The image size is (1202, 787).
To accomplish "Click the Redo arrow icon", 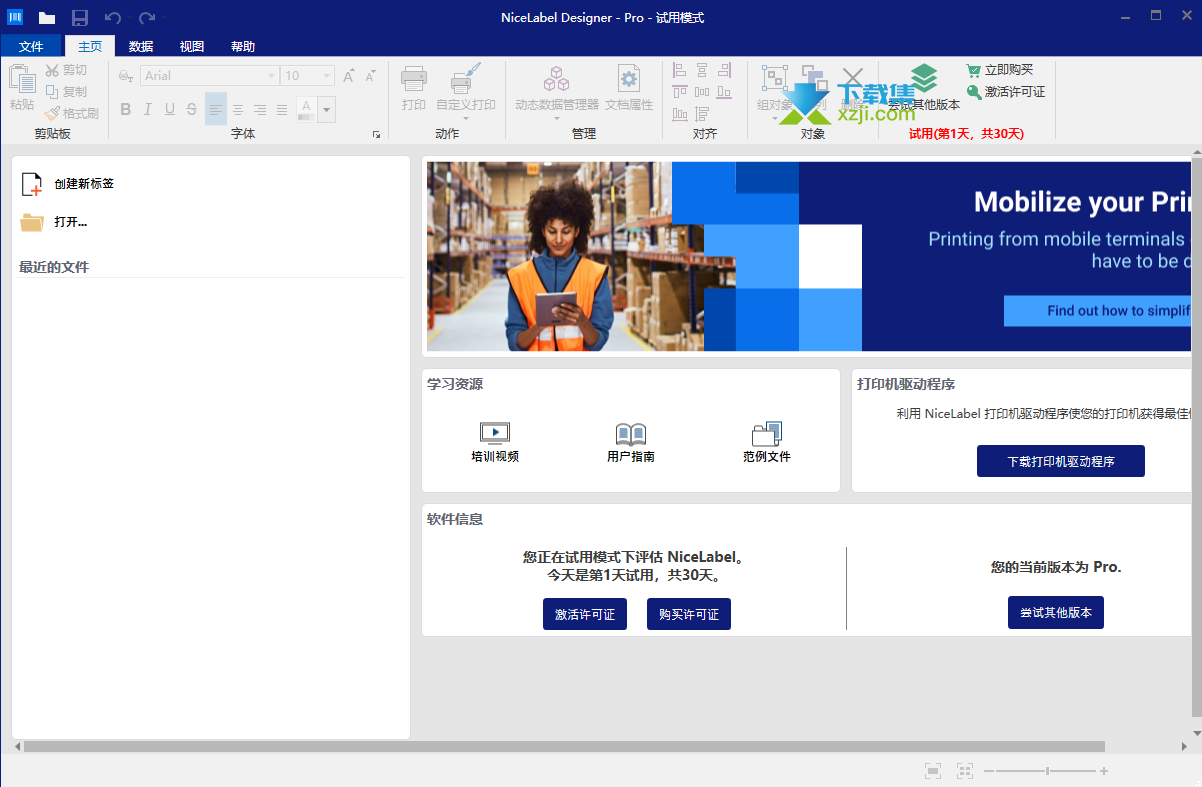I will pyautogui.click(x=147, y=18).
